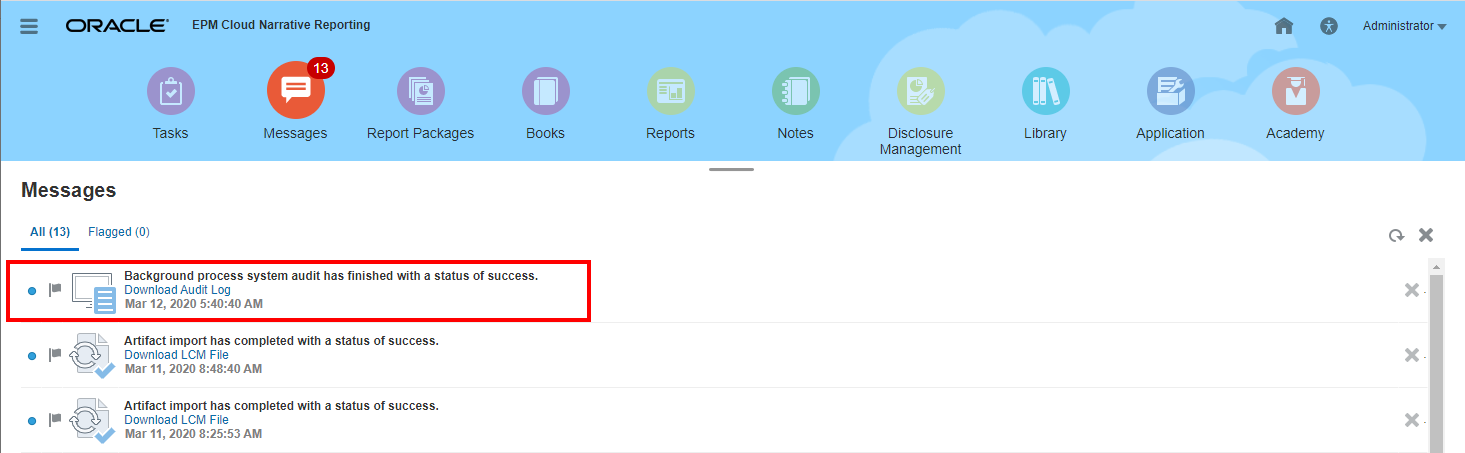Open the Messages card icon
The width and height of the screenshot is (1465, 453).
tap(295, 92)
